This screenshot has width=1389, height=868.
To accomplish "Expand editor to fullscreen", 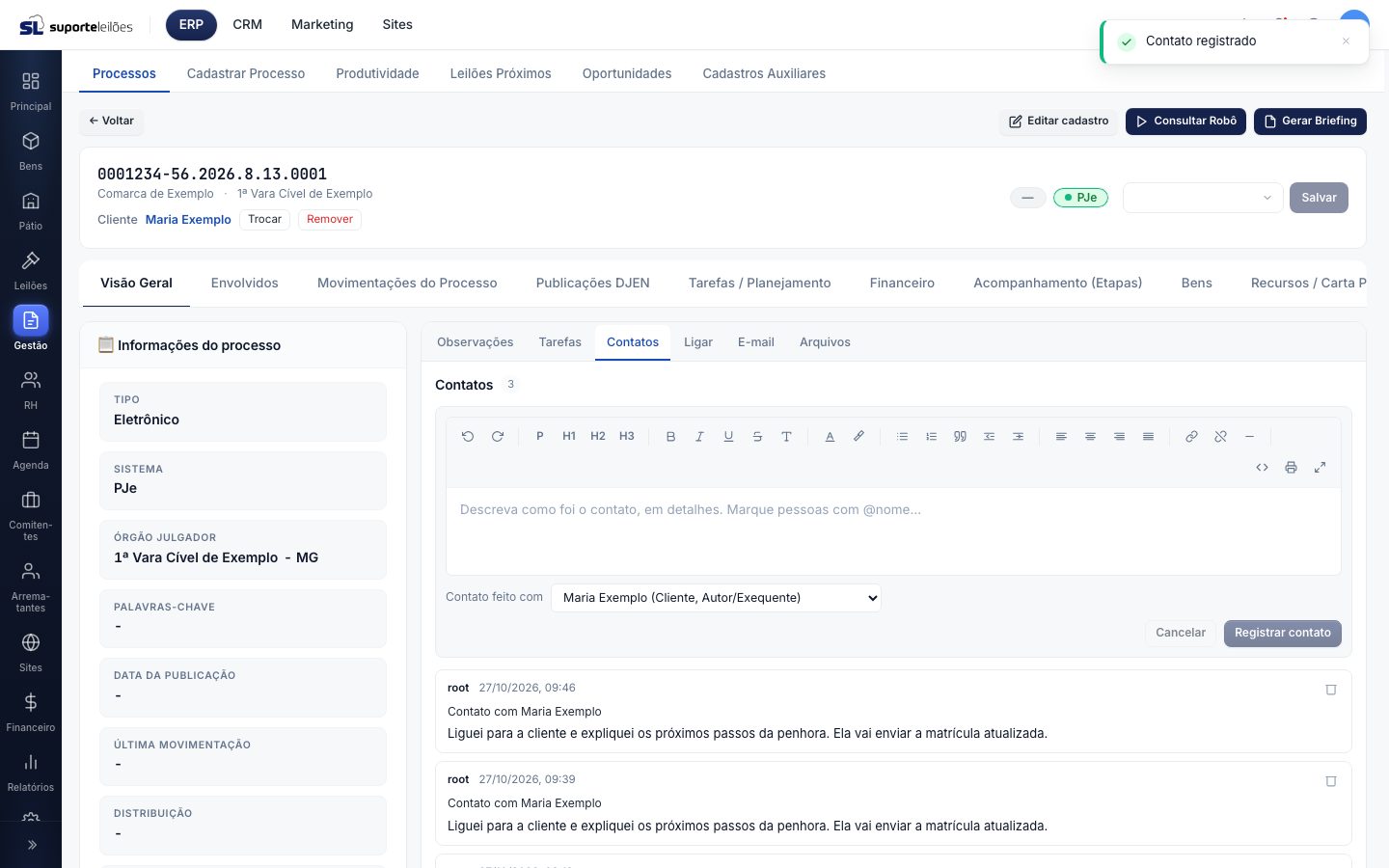I will click(x=1320, y=468).
